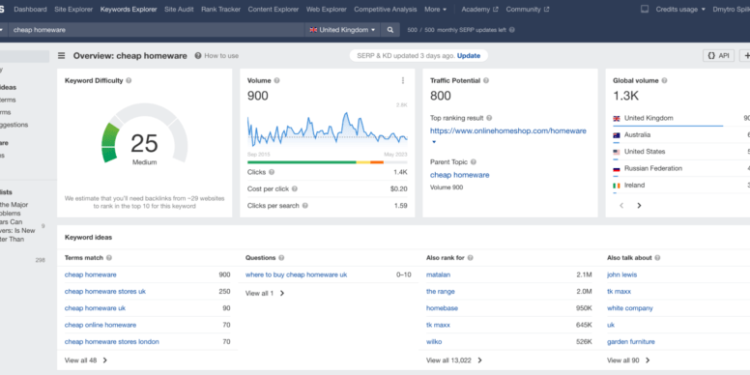750x375 pixels.
Task: Click the search magnifier button
Action: click(390, 30)
